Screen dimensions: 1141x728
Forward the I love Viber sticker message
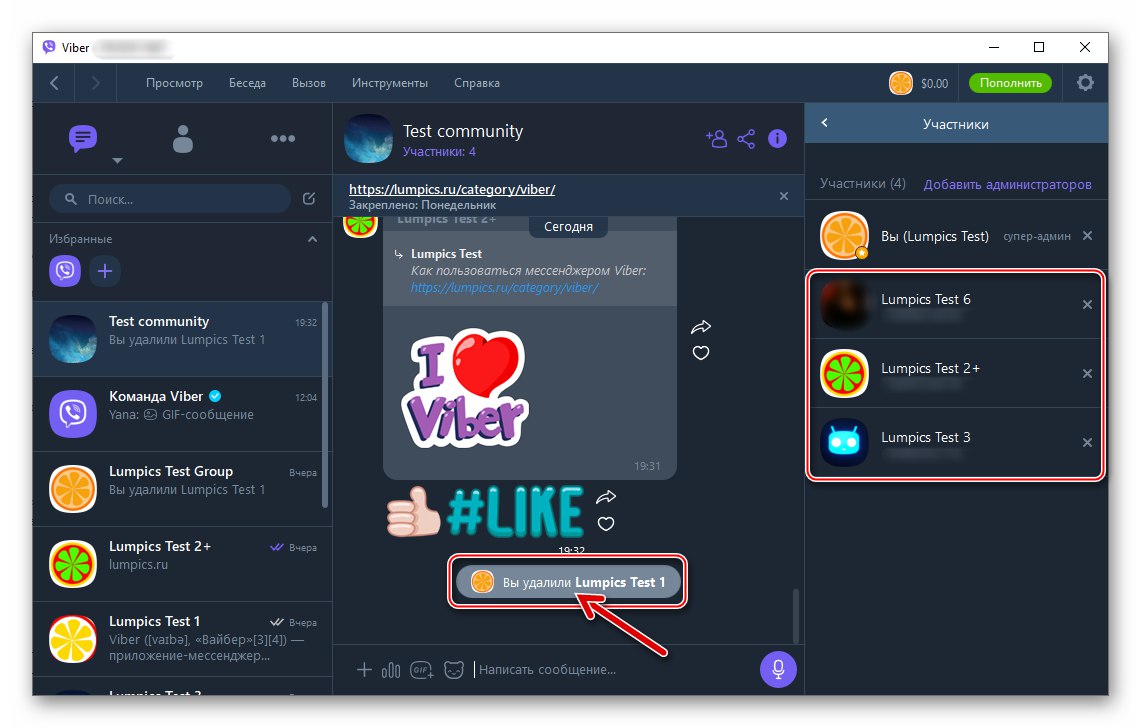pos(701,327)
